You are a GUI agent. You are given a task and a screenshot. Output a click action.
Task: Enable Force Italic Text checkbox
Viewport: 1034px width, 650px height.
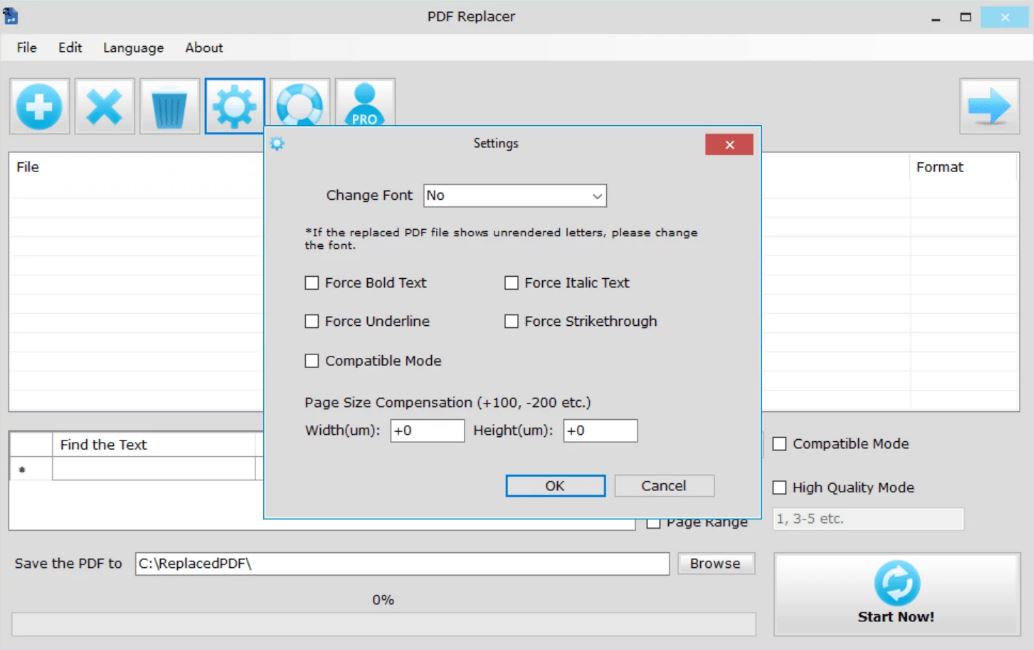click(511, 283)
